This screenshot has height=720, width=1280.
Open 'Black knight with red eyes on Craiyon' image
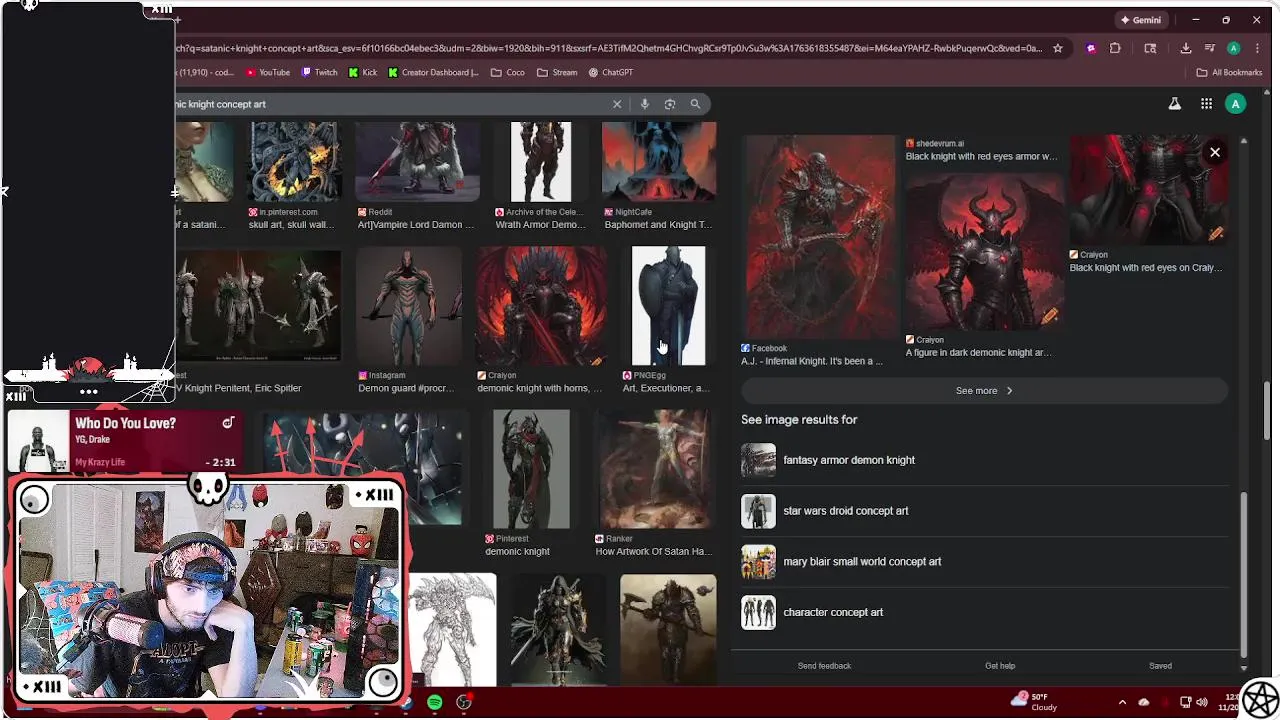tap(1148, 190)
